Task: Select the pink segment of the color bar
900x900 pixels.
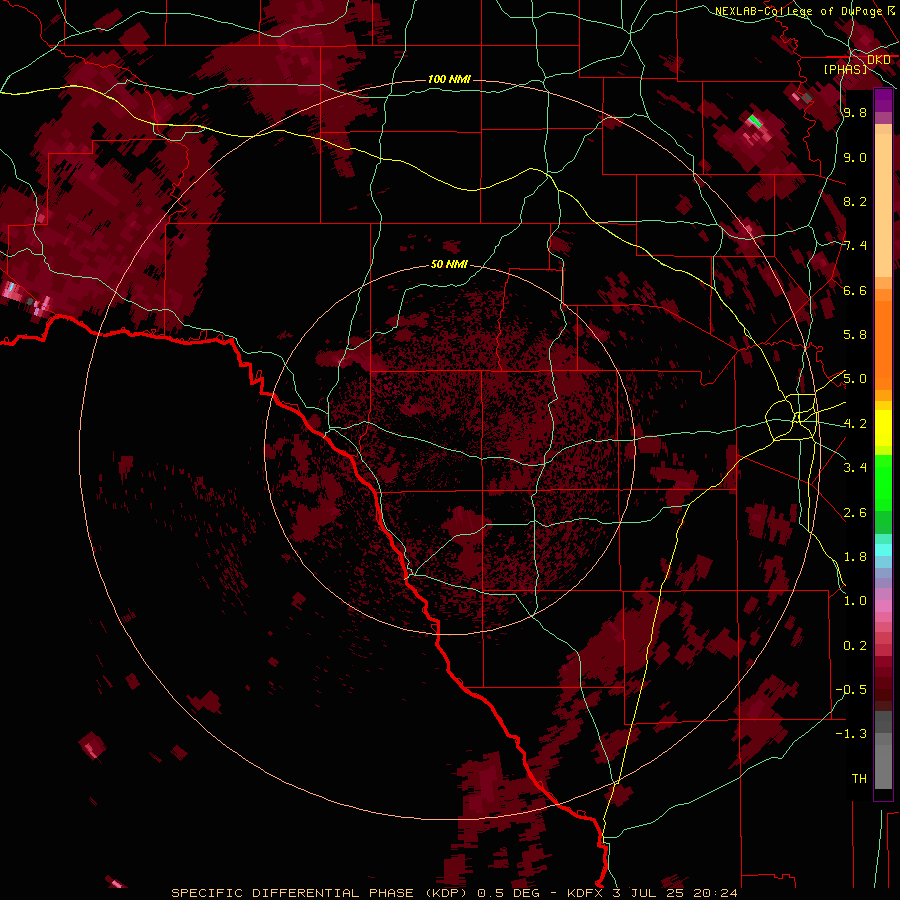Action: point(883,606)
